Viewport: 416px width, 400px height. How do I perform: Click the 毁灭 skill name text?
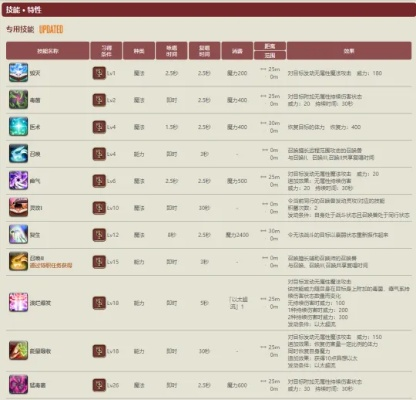click(x=35, y=73)
